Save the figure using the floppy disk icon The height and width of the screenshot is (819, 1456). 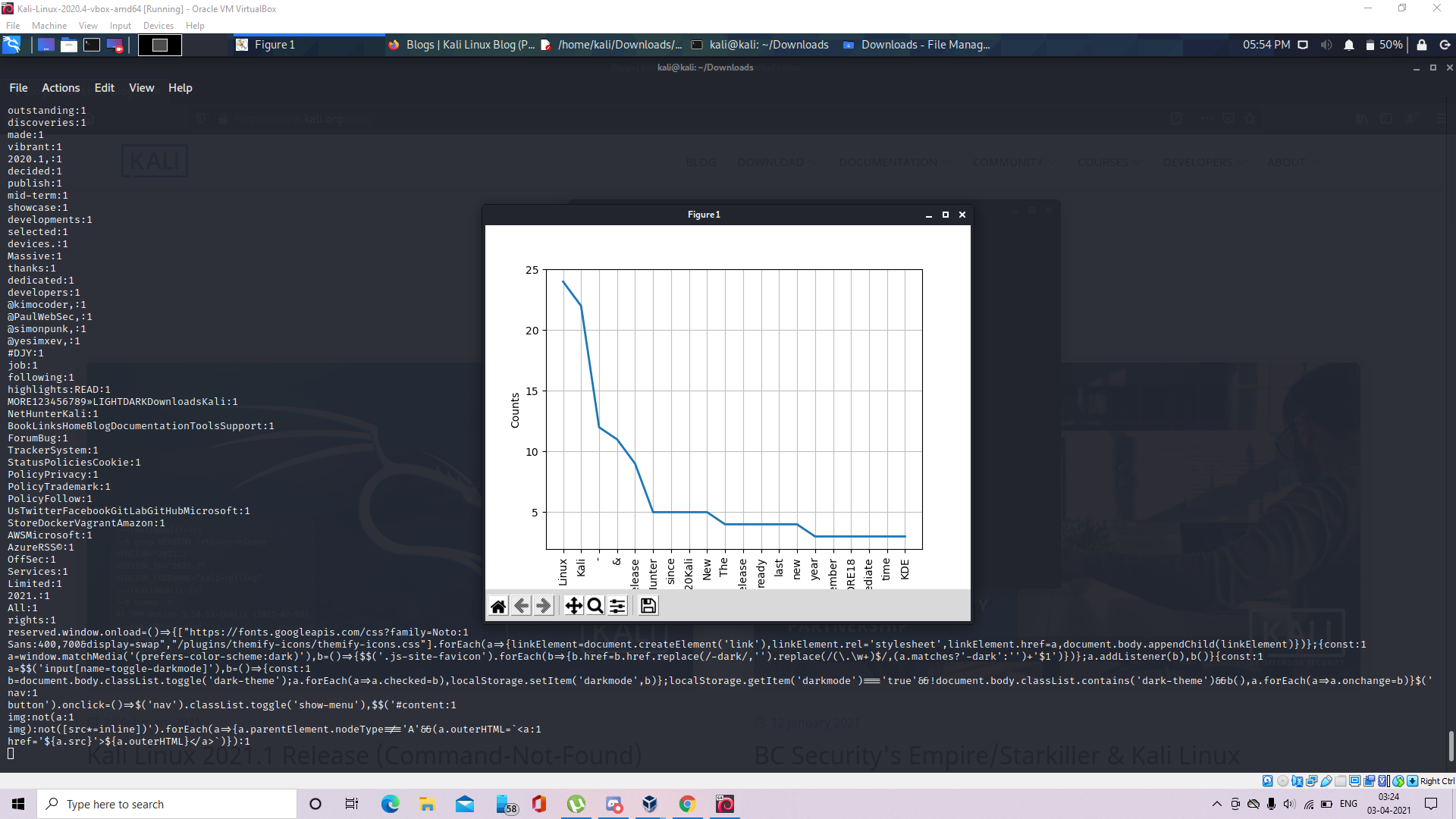click(x=647, y=605)
